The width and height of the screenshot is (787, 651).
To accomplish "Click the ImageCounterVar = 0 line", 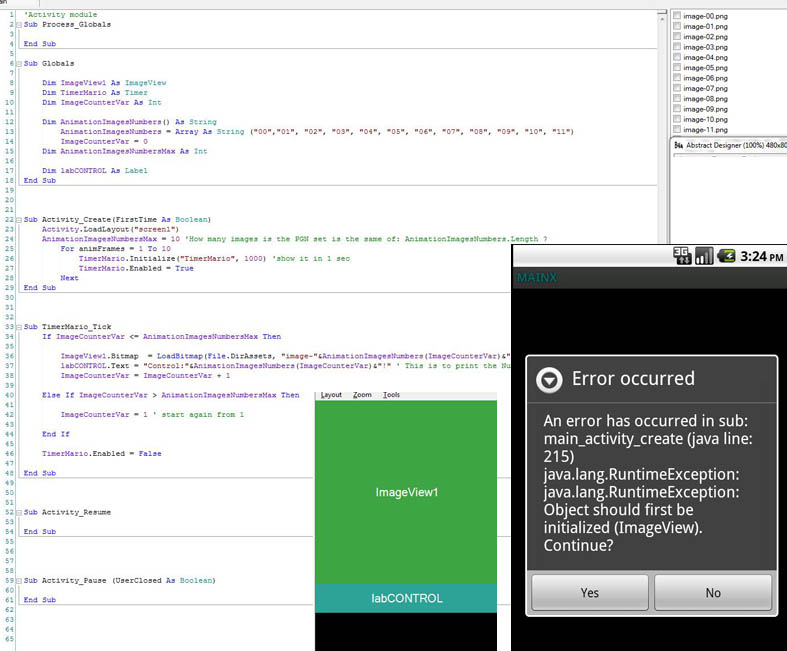I will pos(104,142).
